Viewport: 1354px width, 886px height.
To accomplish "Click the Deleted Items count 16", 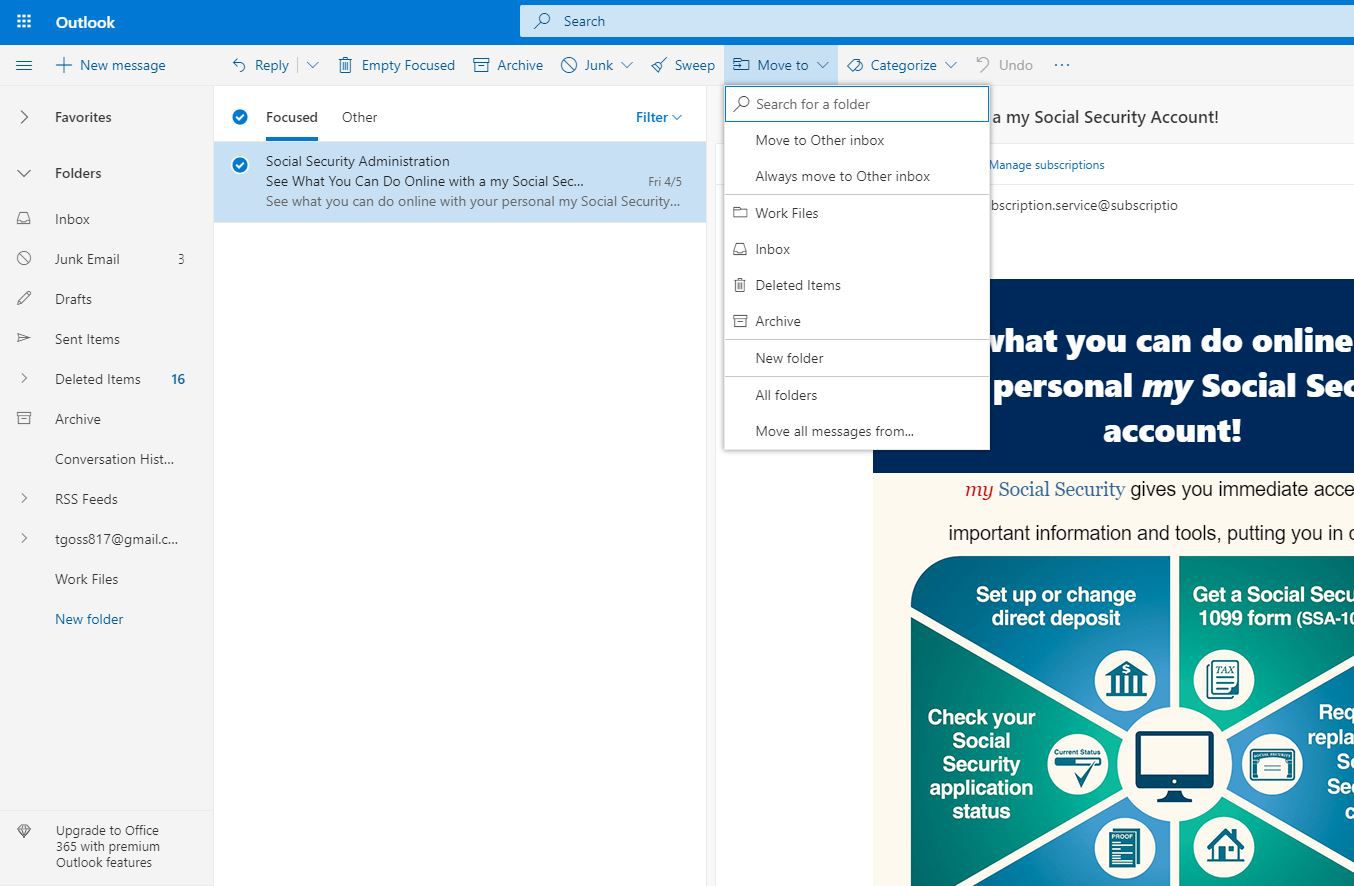I will click(178, 379).
